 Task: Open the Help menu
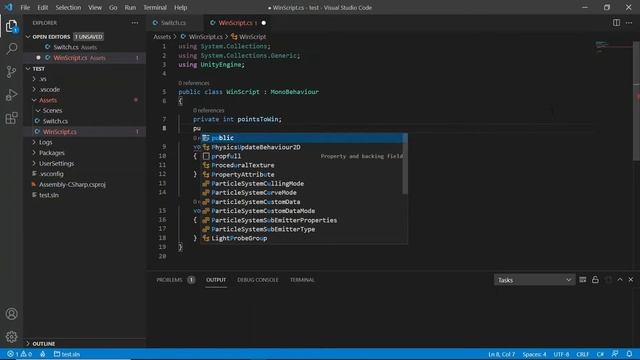180,7
